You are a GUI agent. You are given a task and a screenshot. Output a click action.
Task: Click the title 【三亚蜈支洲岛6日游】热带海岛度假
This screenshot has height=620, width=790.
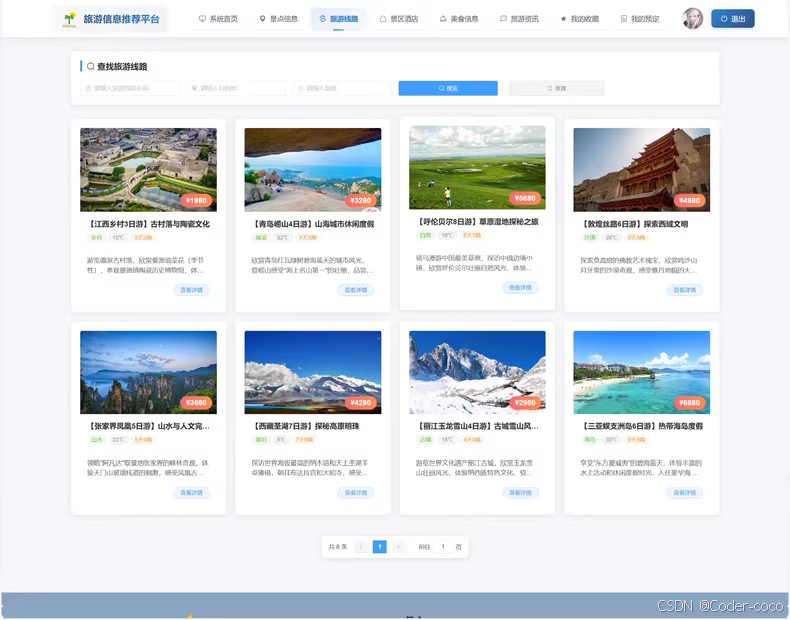[641, 426]
